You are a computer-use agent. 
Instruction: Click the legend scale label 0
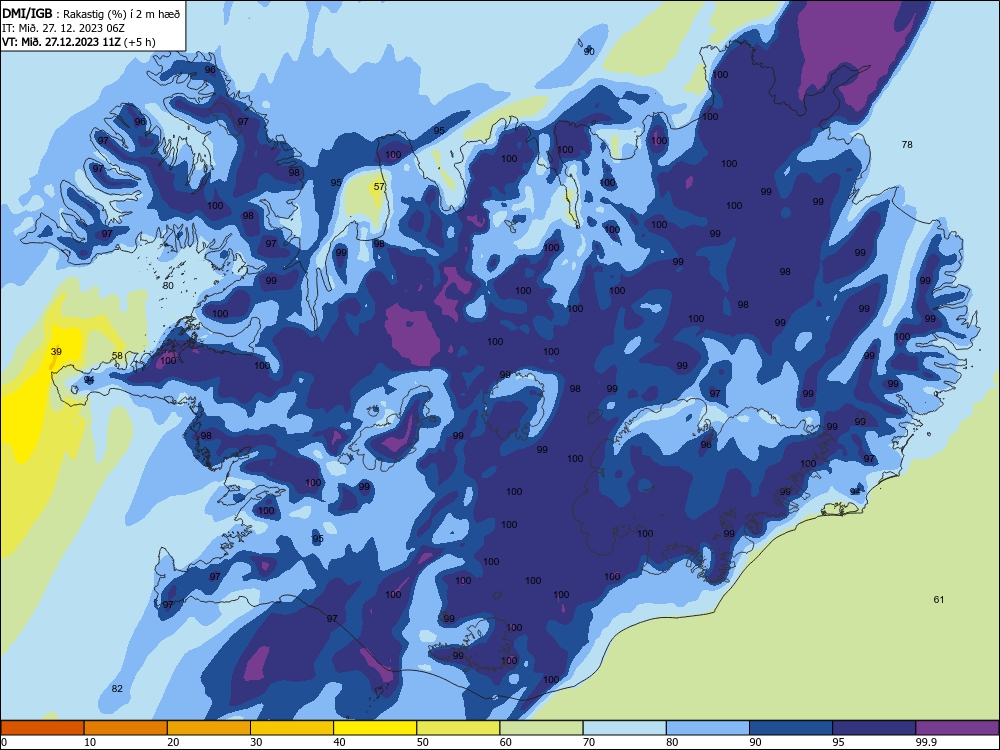point(4,742)
